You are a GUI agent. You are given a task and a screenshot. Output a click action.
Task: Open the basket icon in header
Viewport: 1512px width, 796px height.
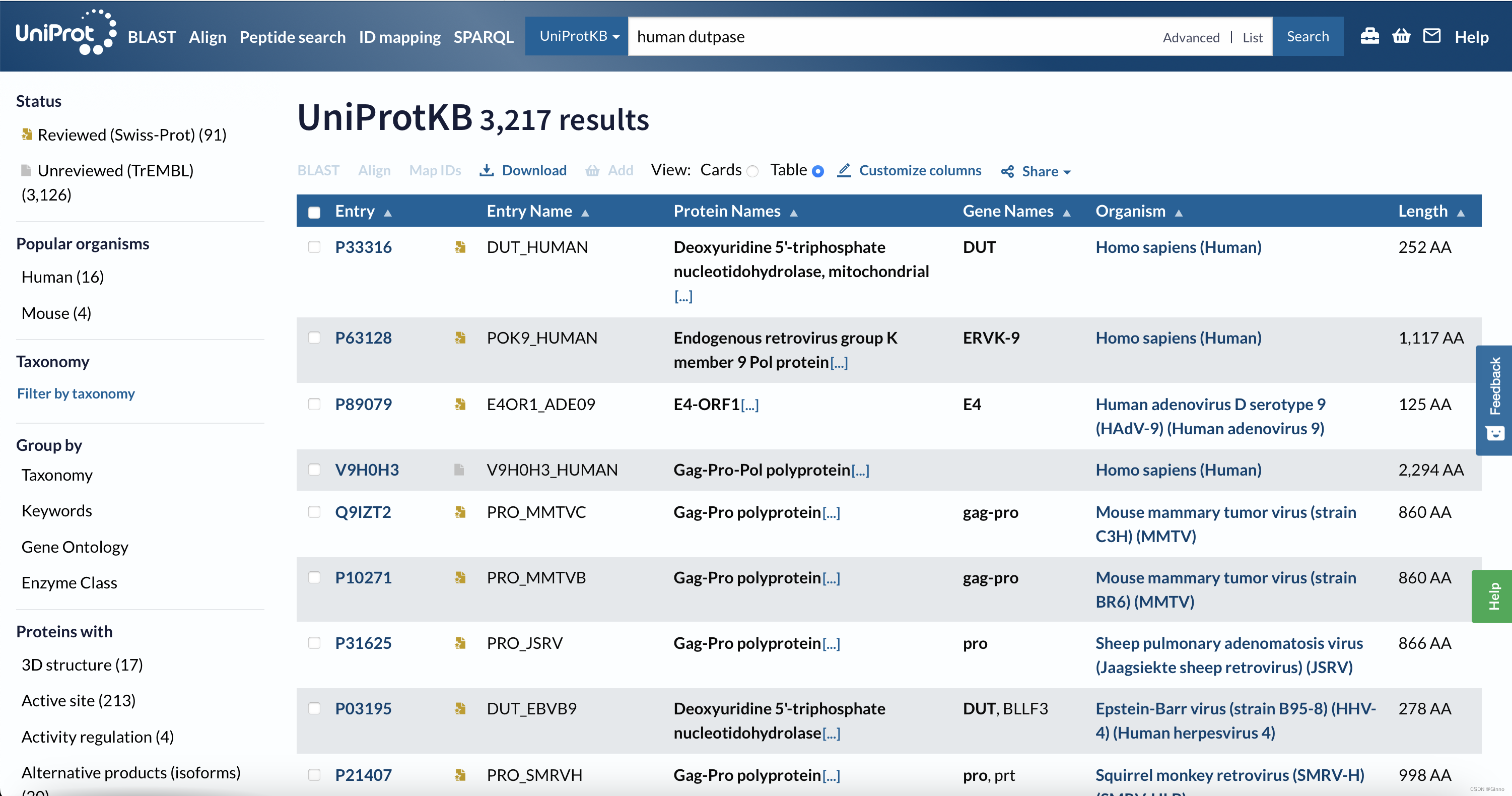1401,36
